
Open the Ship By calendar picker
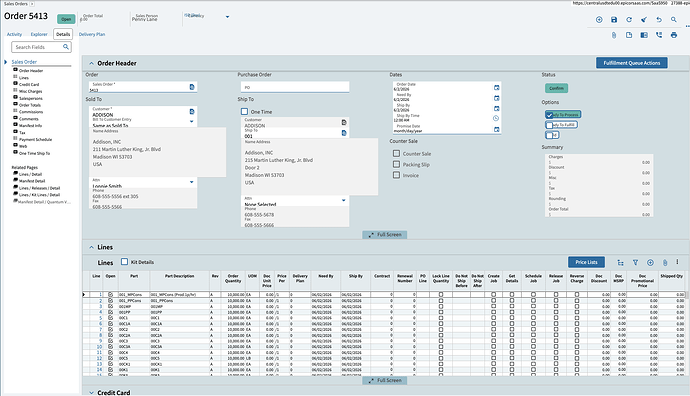tap(496, 108)
